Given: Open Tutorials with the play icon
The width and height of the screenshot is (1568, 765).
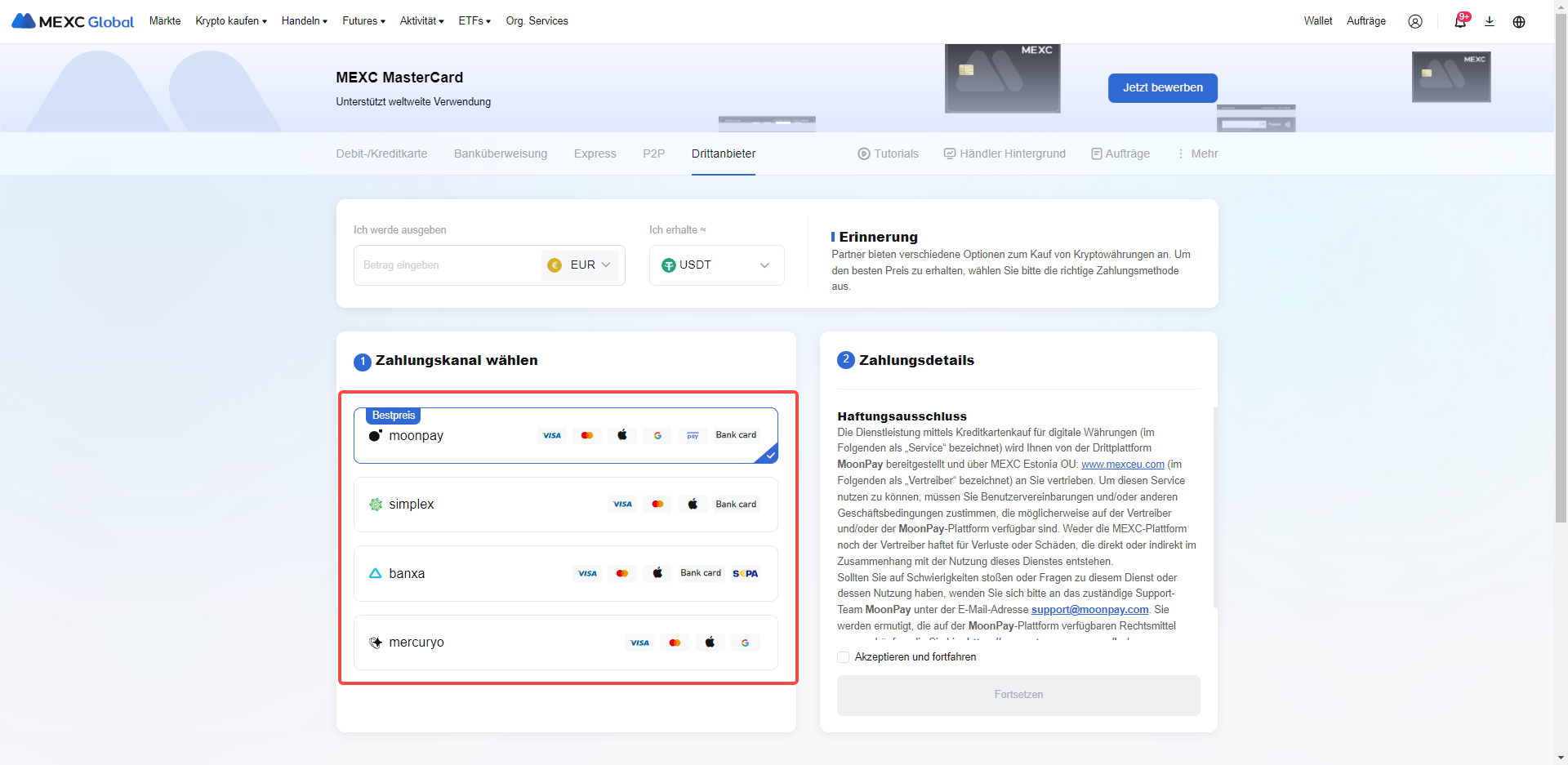Looking at the screenshot, I should click(888, 153).
